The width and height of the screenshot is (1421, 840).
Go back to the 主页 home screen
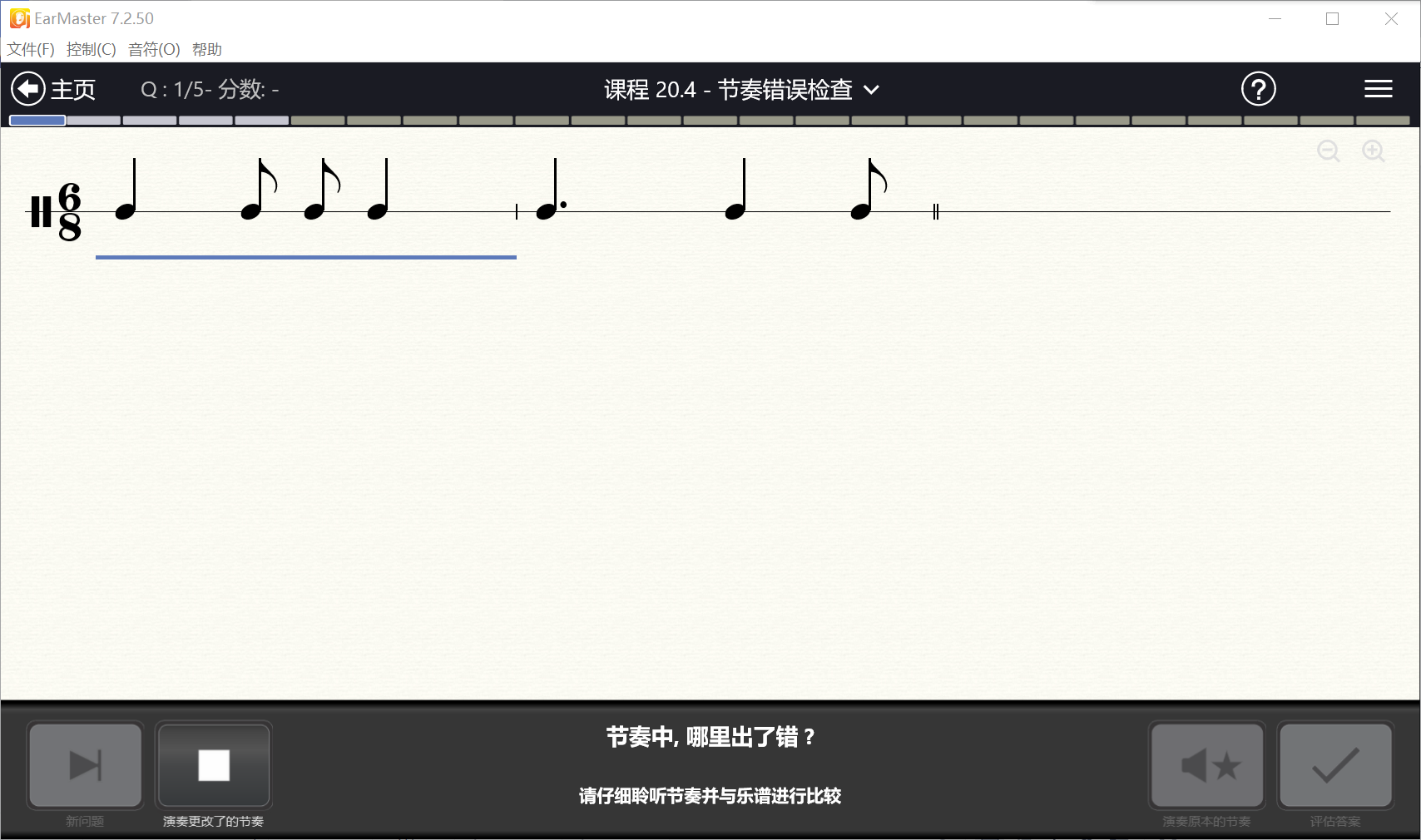[53, 89]
